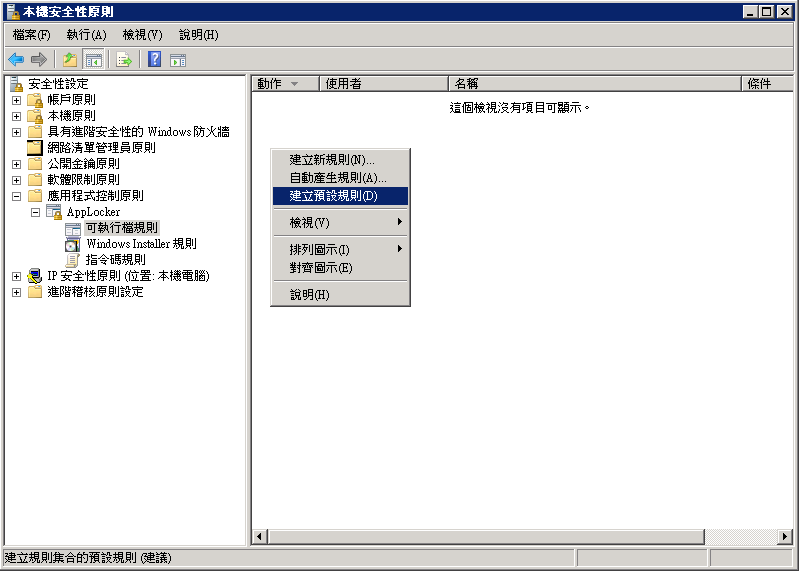Screen dimensions: 799x571
Task: Click the 指令碼規則 script icon
Action: pos(73,260)
